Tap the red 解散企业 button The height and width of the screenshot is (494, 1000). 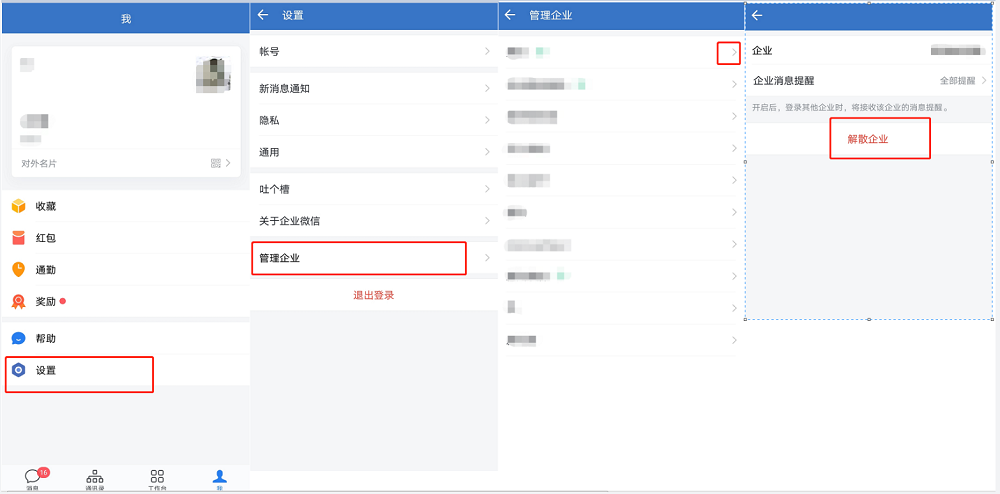(x=868, y=139)
